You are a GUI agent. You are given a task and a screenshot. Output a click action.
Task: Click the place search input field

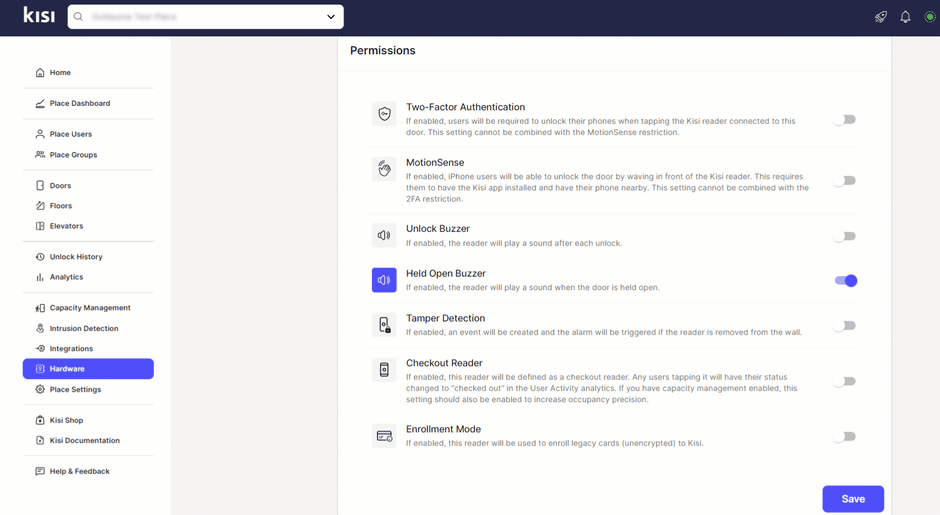click(x=205, y=17)
